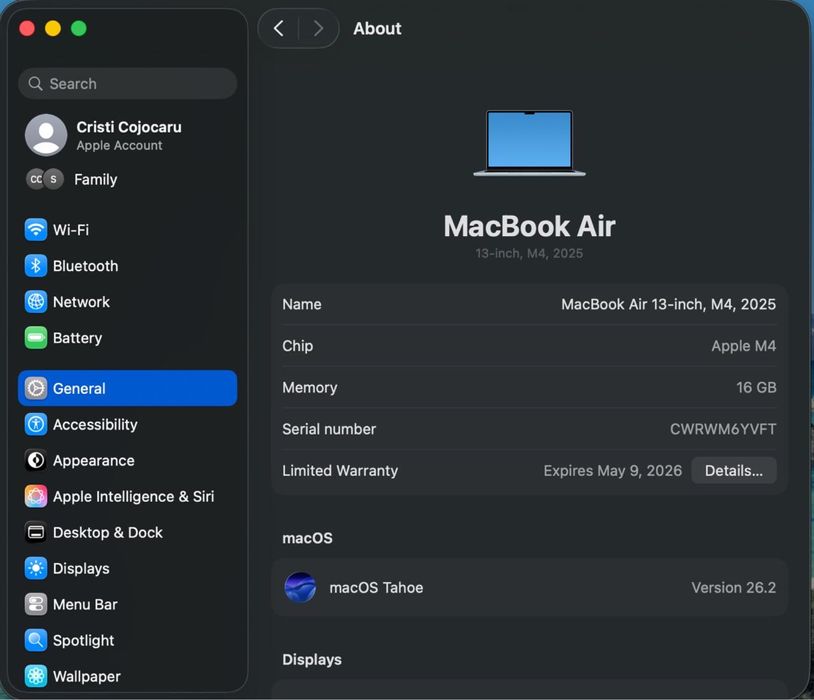Click the Network globe icon
Viewport: 814px width, 700px height.
pos(36,302)
